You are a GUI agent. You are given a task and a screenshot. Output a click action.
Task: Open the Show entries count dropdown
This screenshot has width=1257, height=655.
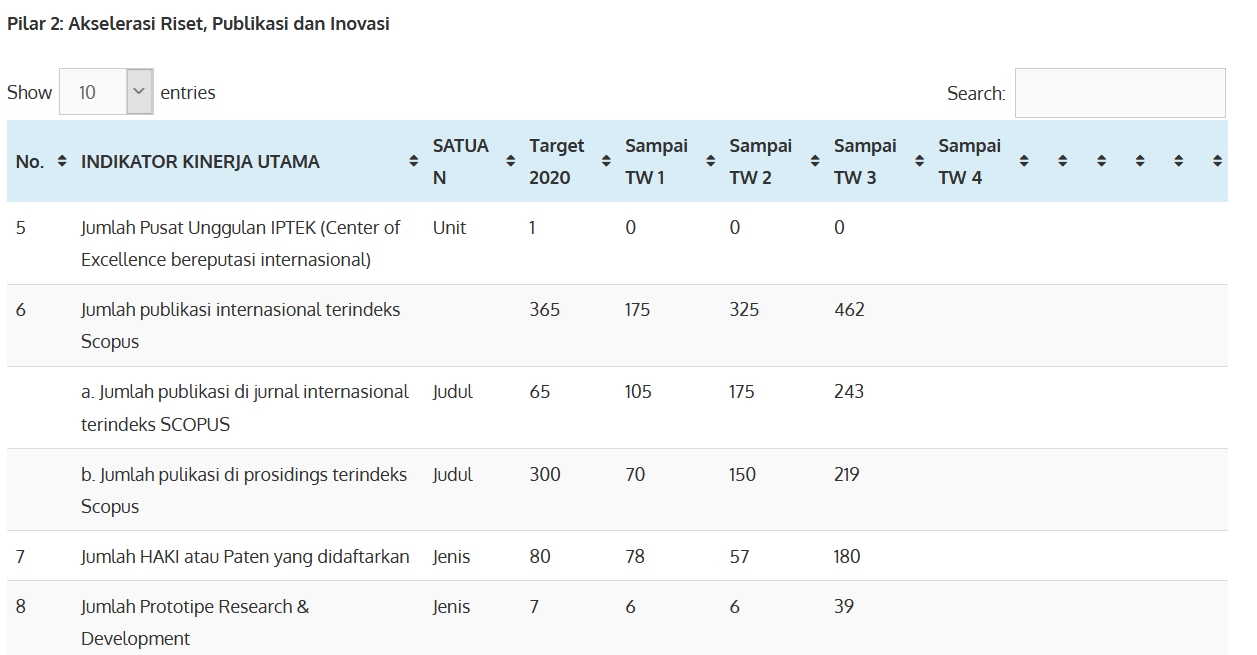[106, 92]
